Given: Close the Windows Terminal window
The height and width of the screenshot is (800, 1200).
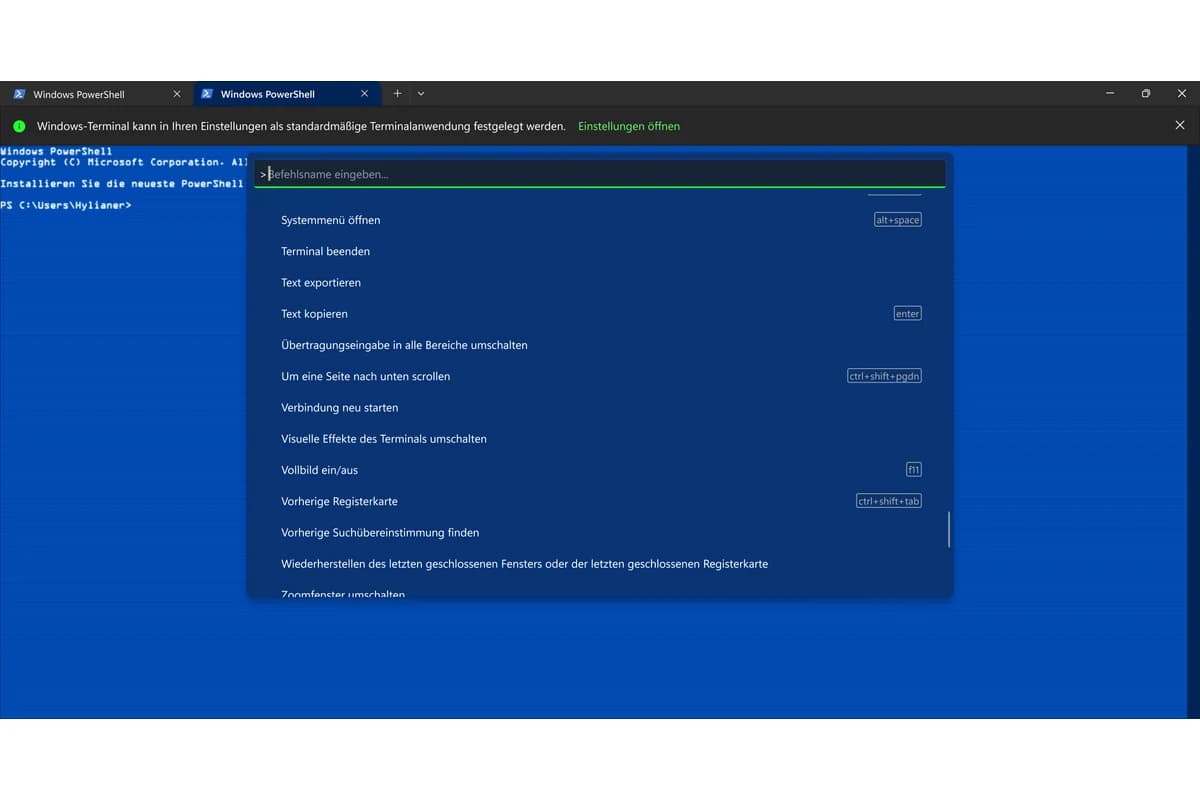Looking at the screenshot, I should click(1182, 93).
